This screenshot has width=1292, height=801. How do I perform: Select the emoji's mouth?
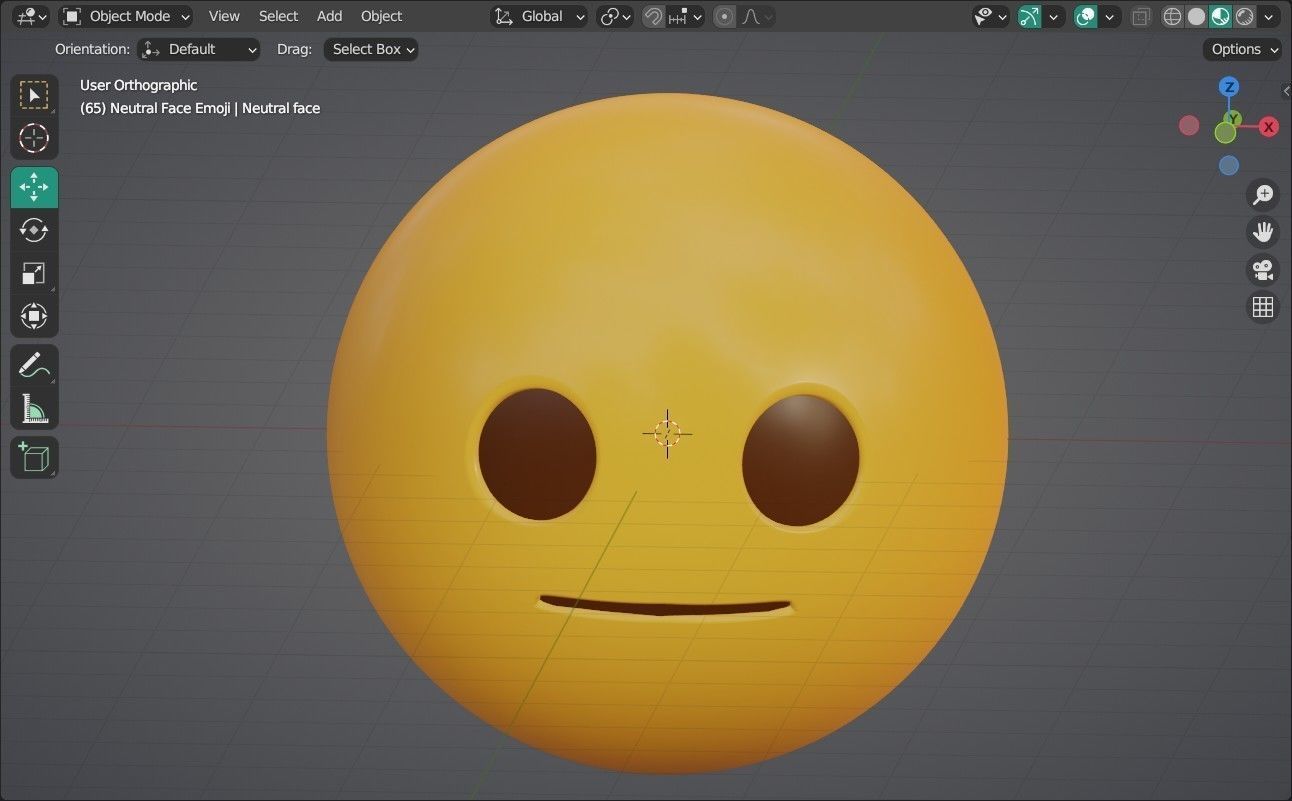(665, 606)
